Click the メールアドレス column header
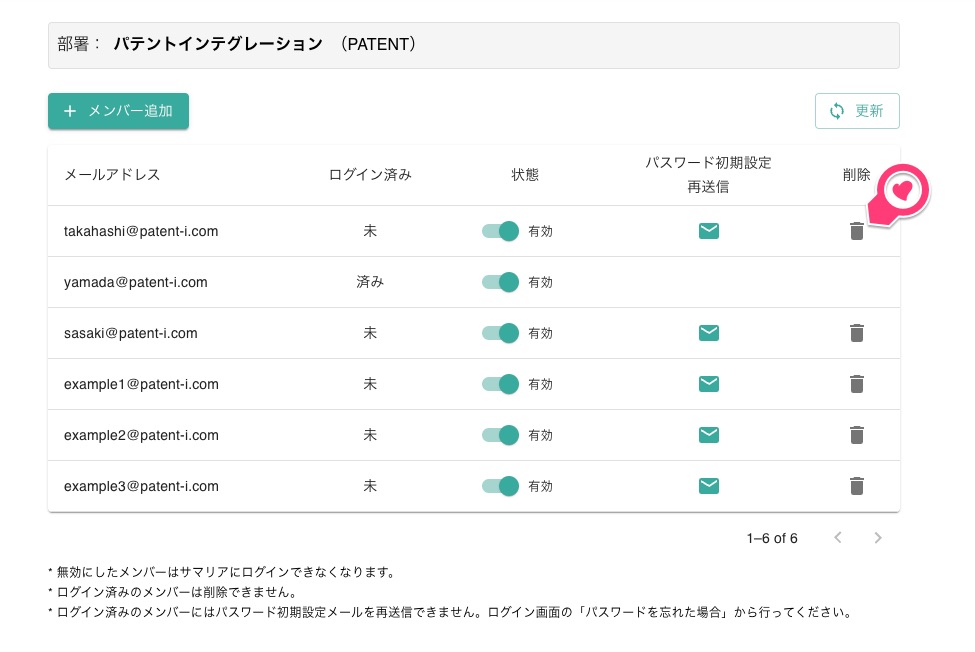The image size is (975, 652). (113, 175)
